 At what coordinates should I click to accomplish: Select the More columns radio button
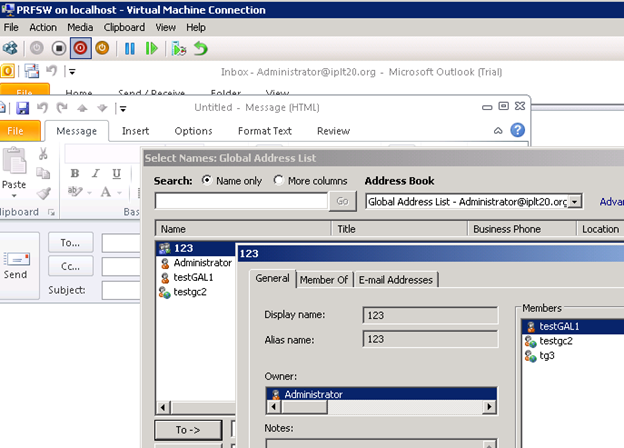[278, 180]
